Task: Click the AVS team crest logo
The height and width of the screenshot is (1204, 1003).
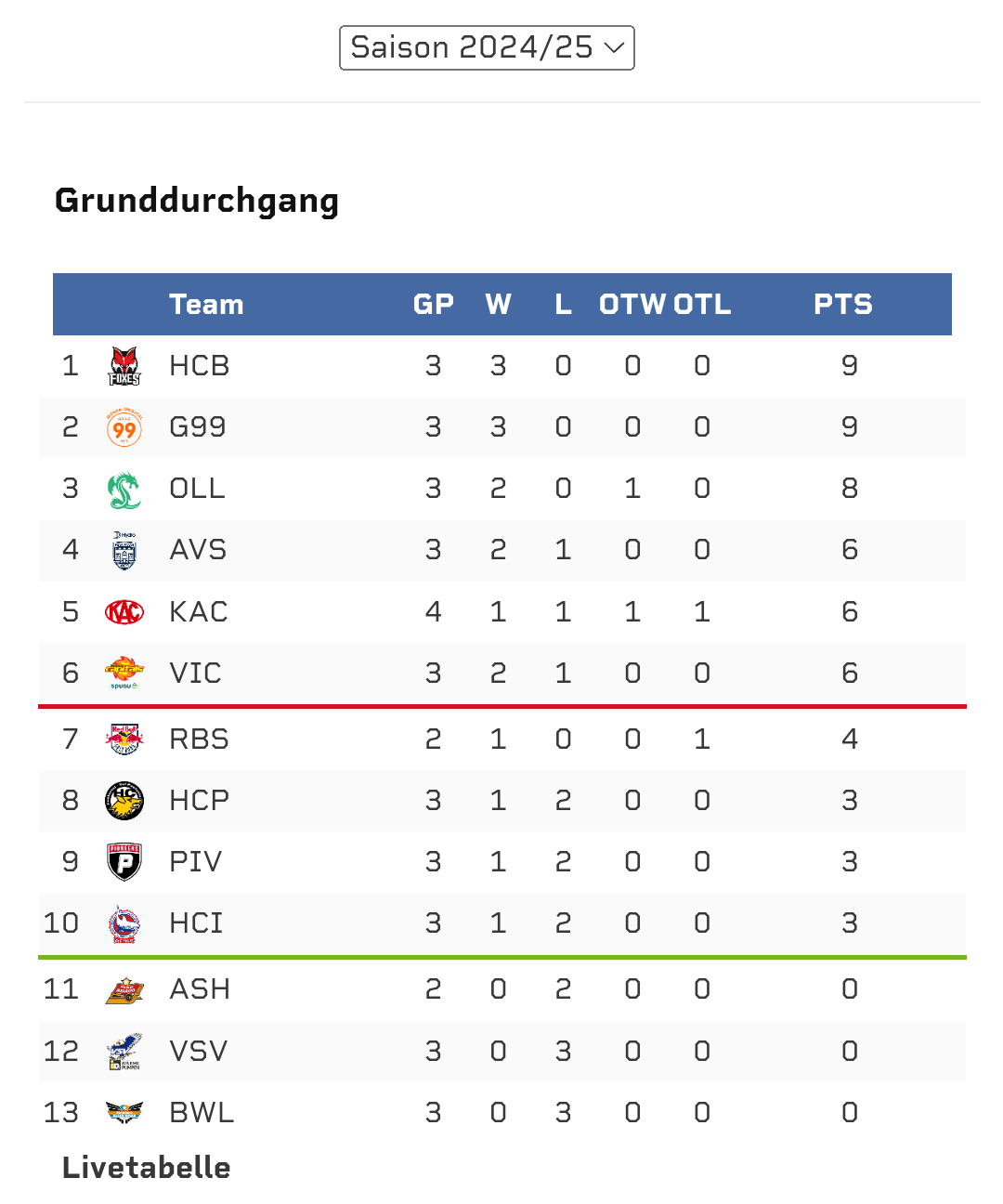Action: pyautogui.click(x=124, y=551)
